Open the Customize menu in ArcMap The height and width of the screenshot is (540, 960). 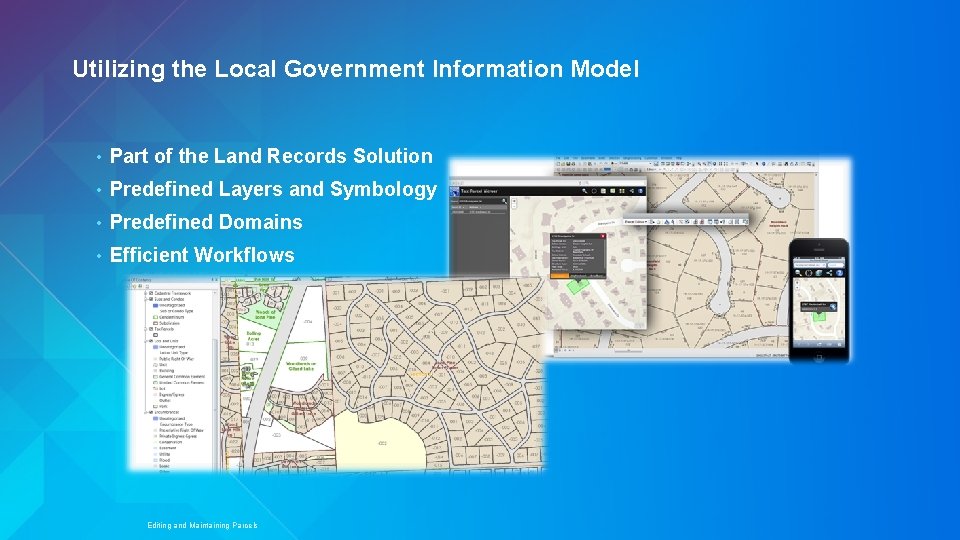click(x=651, y=158)
